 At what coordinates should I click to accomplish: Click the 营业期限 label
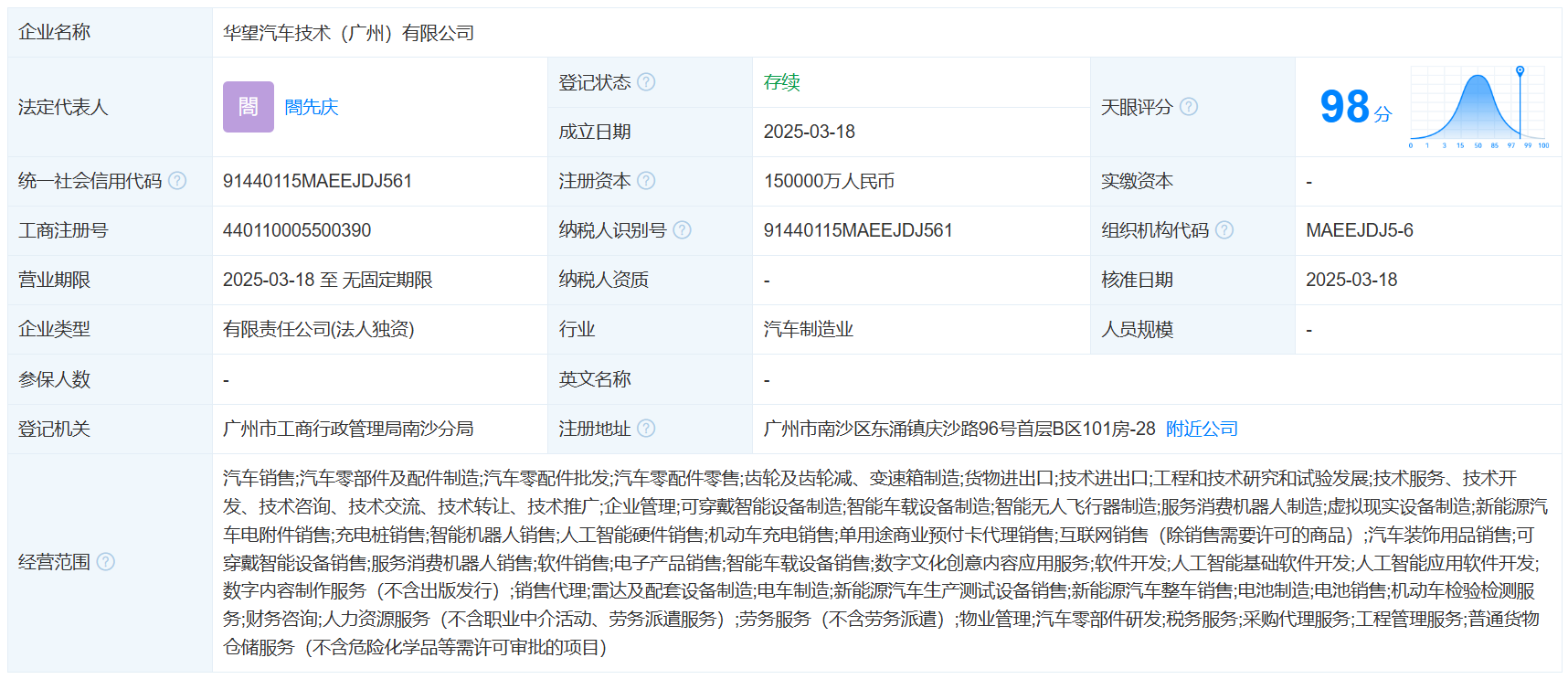click(x=54, y=280)
